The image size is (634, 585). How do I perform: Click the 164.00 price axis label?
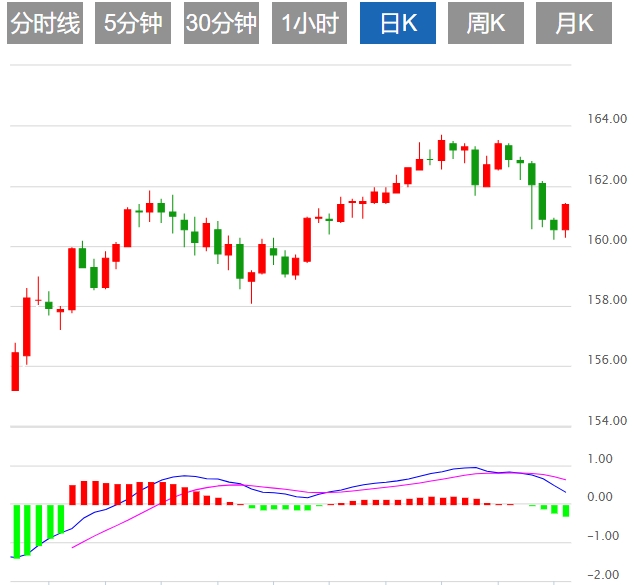tap(607, 120)
